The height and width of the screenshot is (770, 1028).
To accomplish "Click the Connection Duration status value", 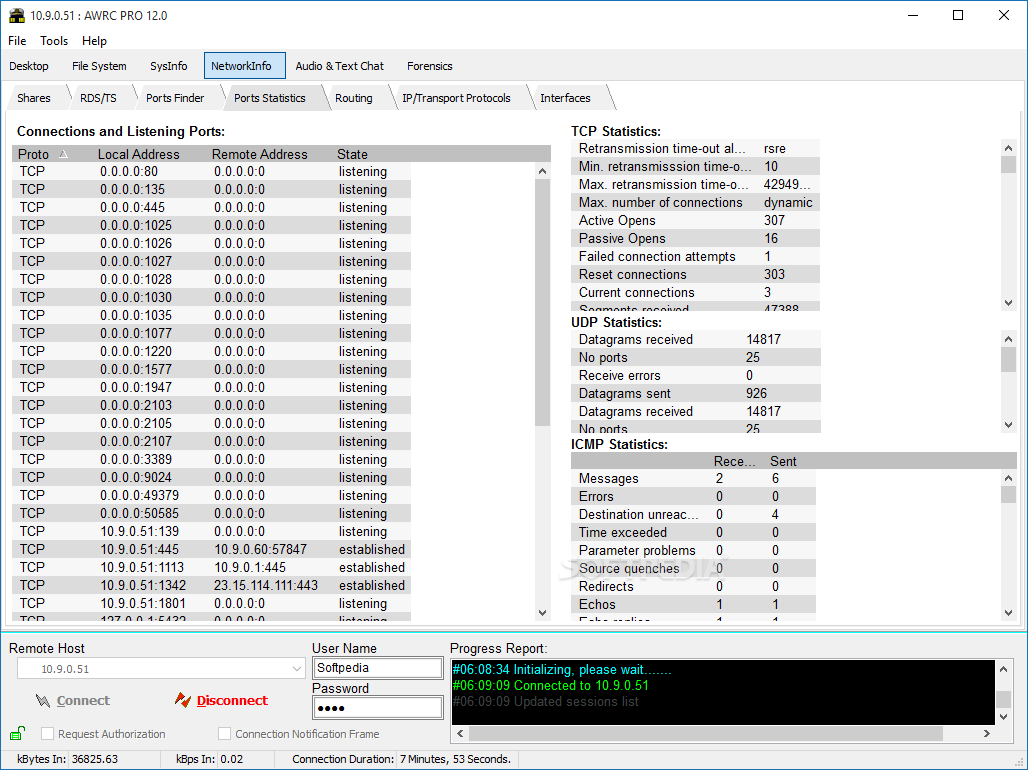I will (455, 759).
